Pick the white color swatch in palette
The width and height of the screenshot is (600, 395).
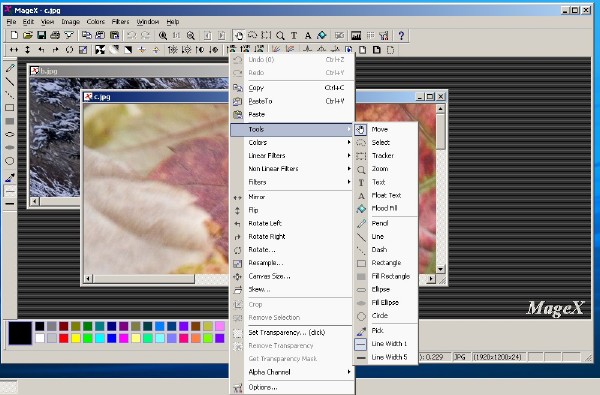40,338
